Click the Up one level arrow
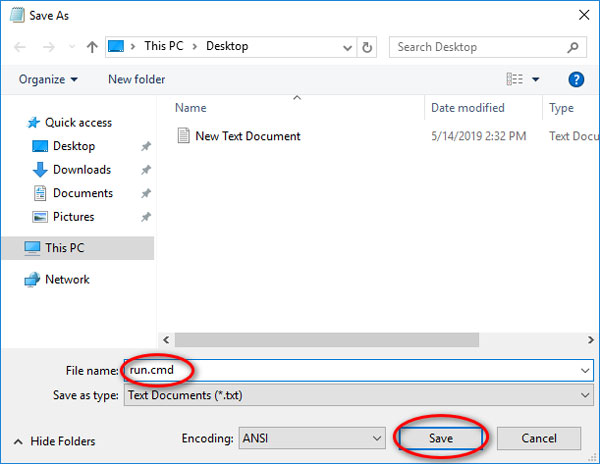The height and width of the screenshot is (464, 600). click(x=92, y=47)
